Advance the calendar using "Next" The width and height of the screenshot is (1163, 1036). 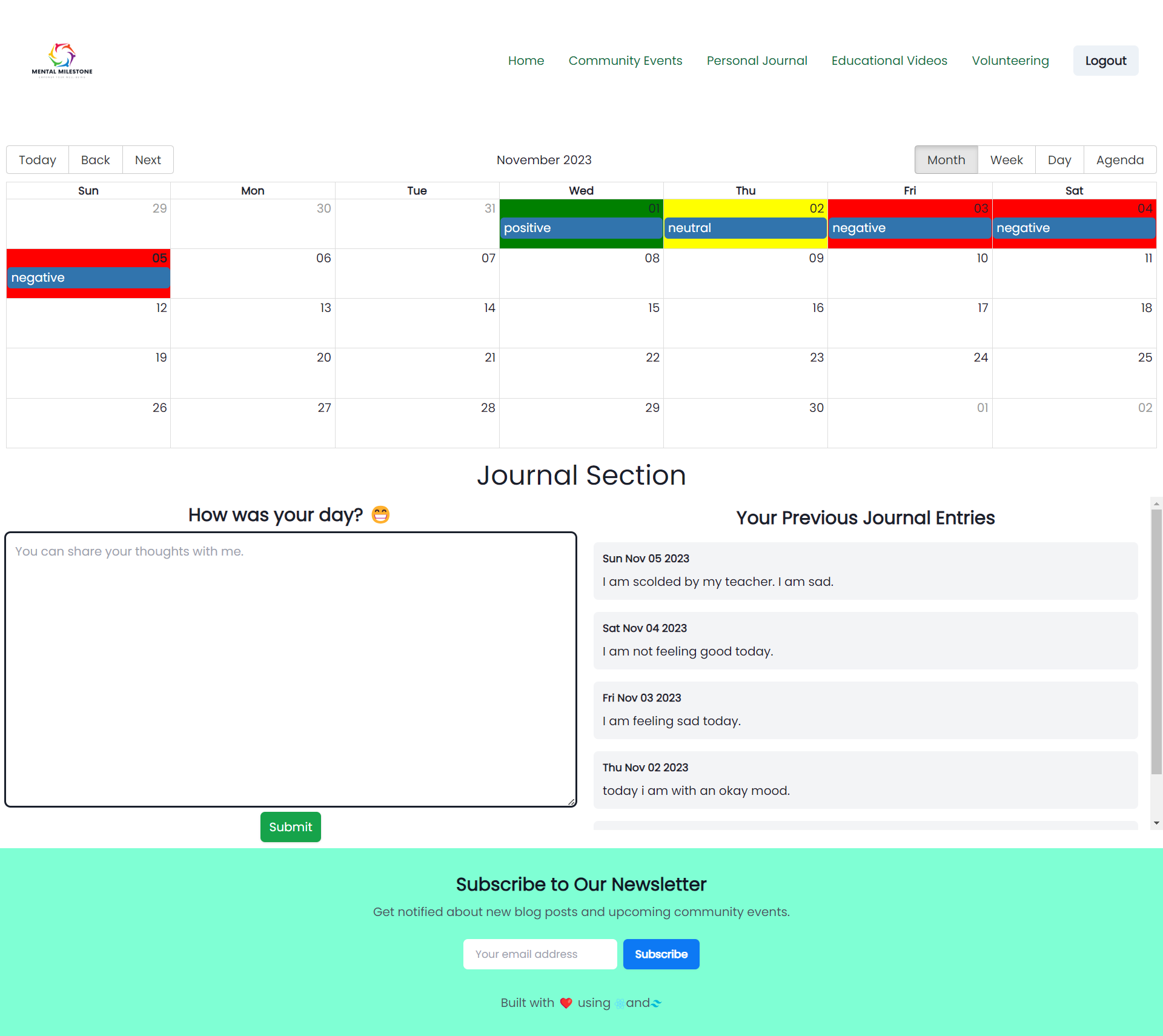(x=147, y=159)
